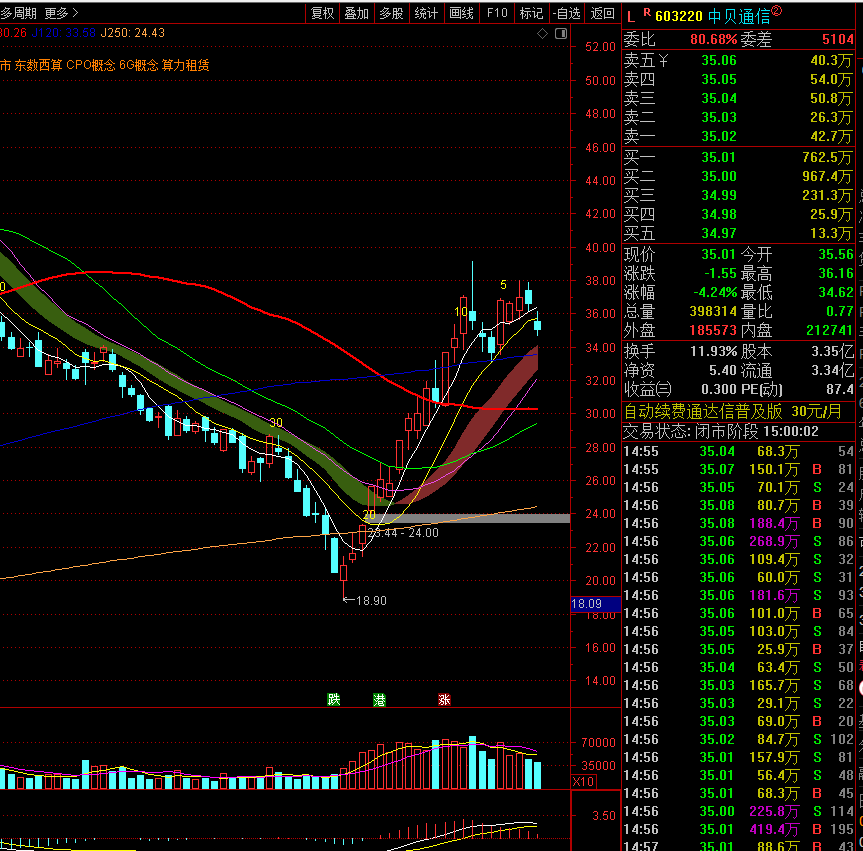Viewport: 863px width, 851px height.
Task: Open the 算力租赁 concept tag
Action: tap(185, 66)
